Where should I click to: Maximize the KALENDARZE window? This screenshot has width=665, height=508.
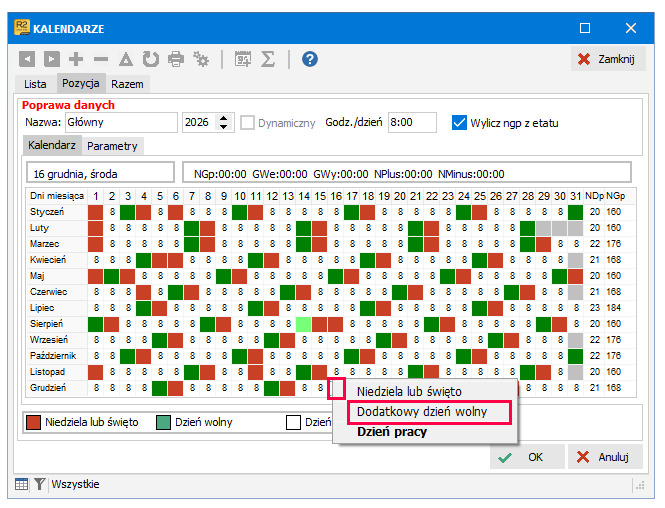[585, 28]
